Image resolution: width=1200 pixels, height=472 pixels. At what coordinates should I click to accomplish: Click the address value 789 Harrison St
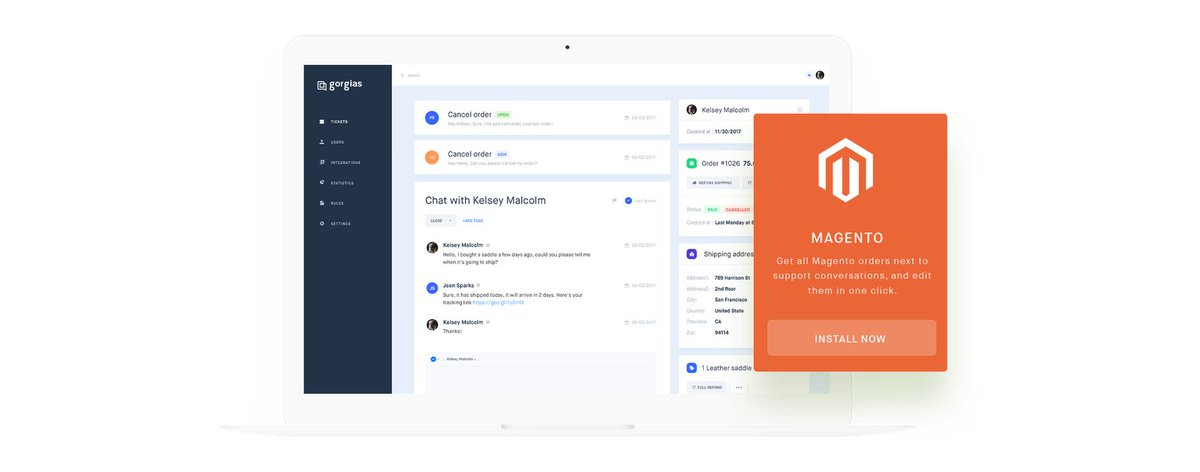(732, 277)
